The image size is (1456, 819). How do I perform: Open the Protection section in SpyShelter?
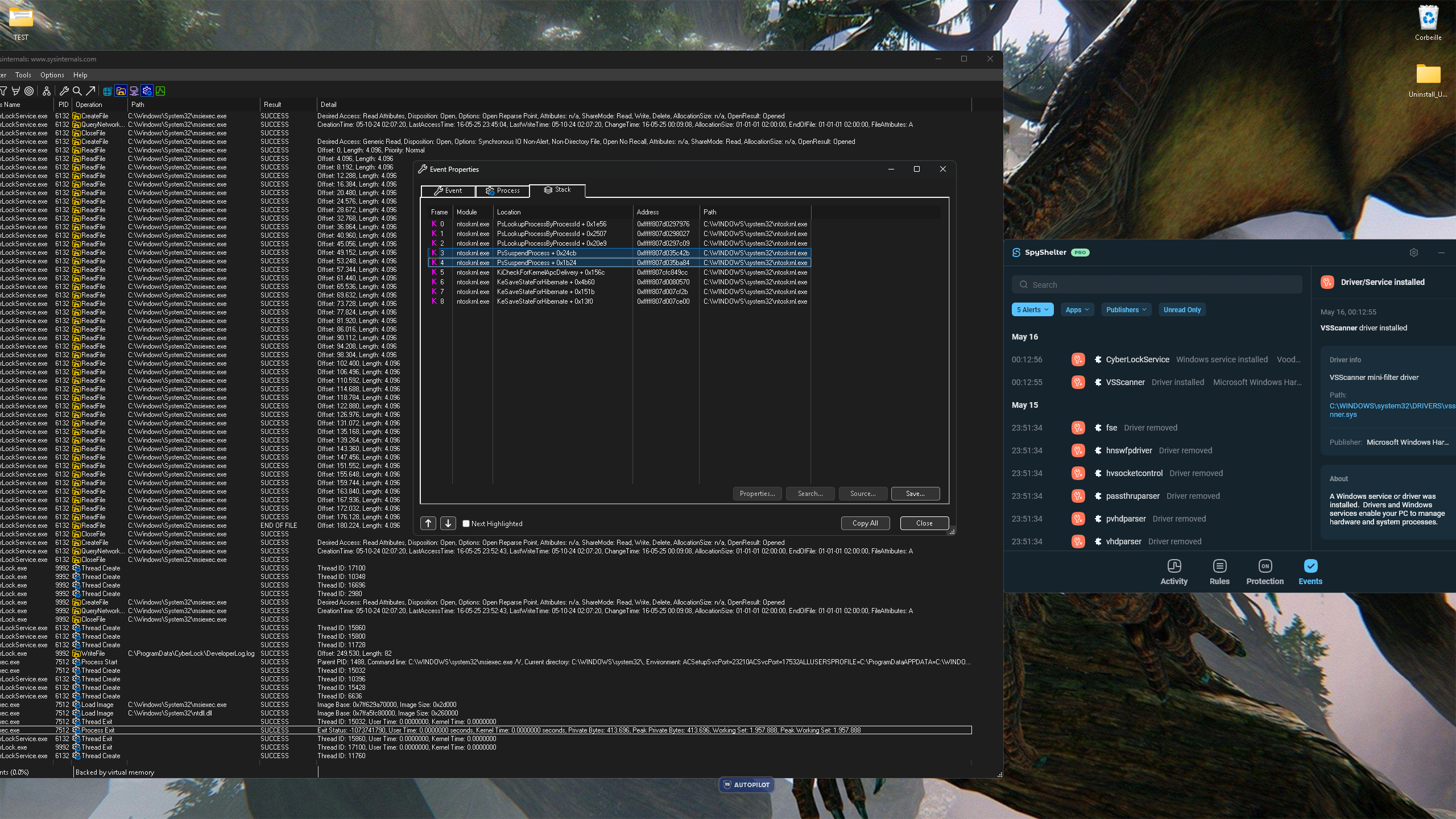click(x=1265, y=572)
